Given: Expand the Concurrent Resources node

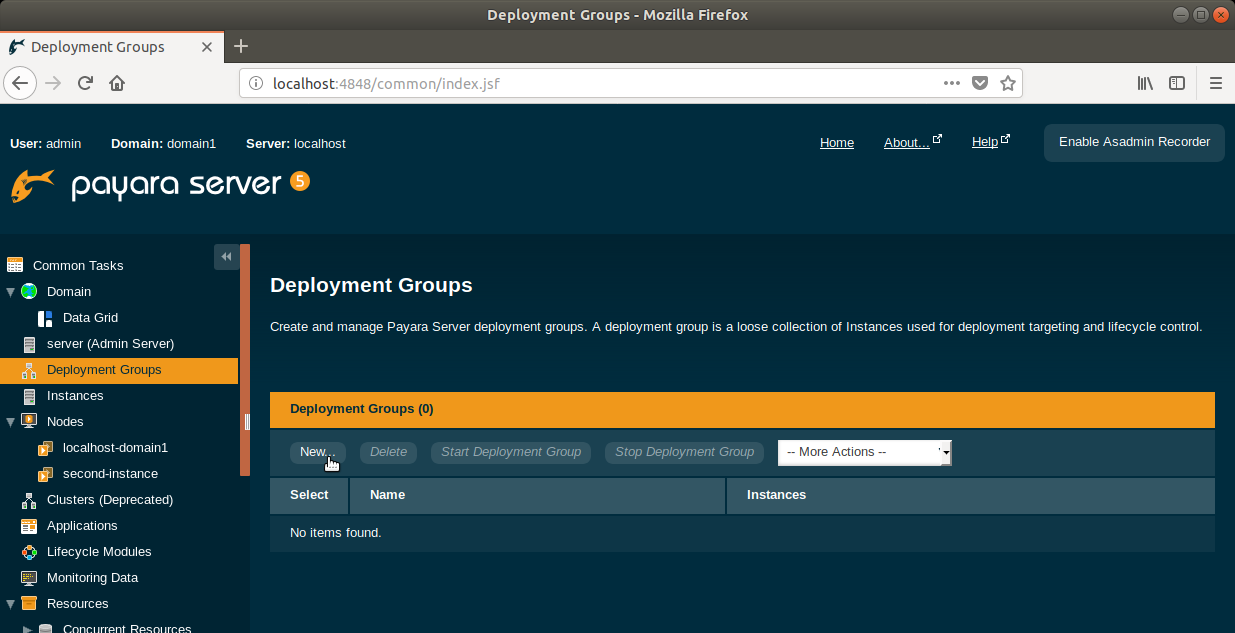Looking at the screenshot, I should 27,629.
